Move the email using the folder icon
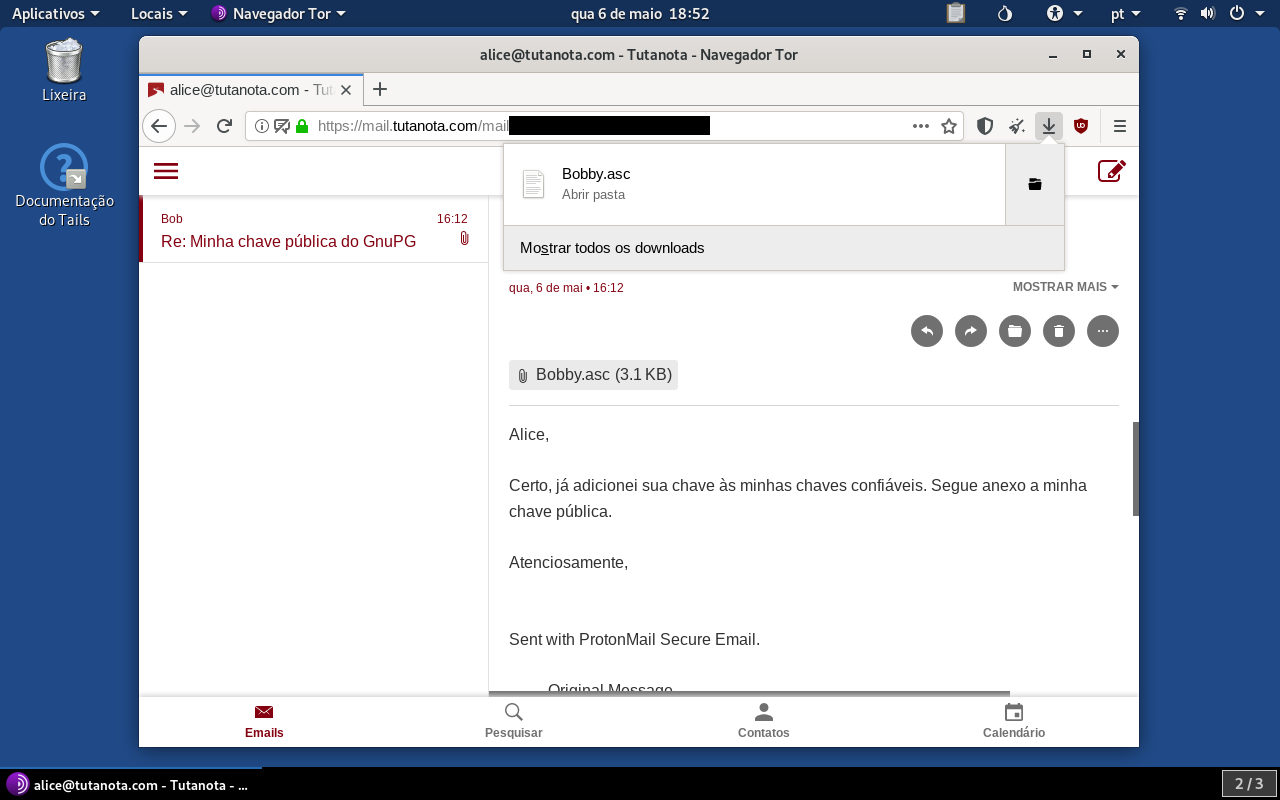1280x800 pixels. [x=1015, y=331]
